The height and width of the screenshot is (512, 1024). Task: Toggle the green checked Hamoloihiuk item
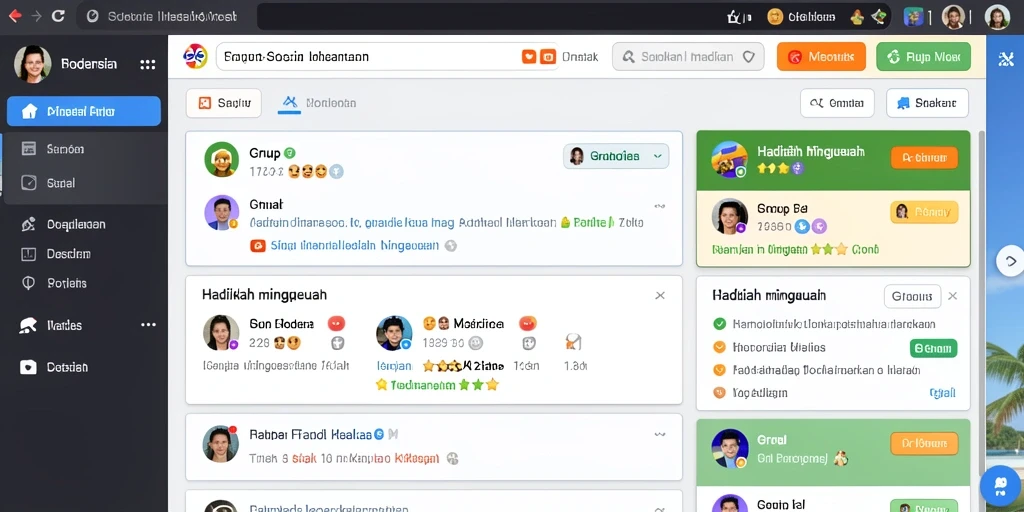click(x=720, y=323)
